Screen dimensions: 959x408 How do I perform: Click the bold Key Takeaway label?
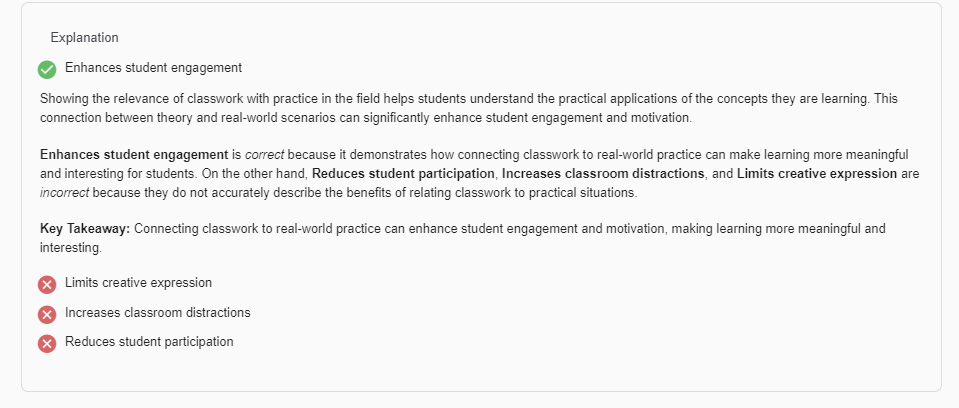coord(85,229)
